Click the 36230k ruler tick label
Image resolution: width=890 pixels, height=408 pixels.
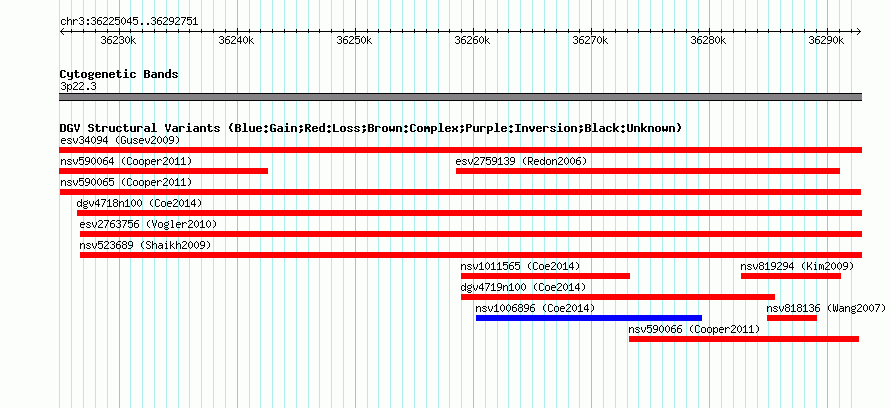(118, 40)
